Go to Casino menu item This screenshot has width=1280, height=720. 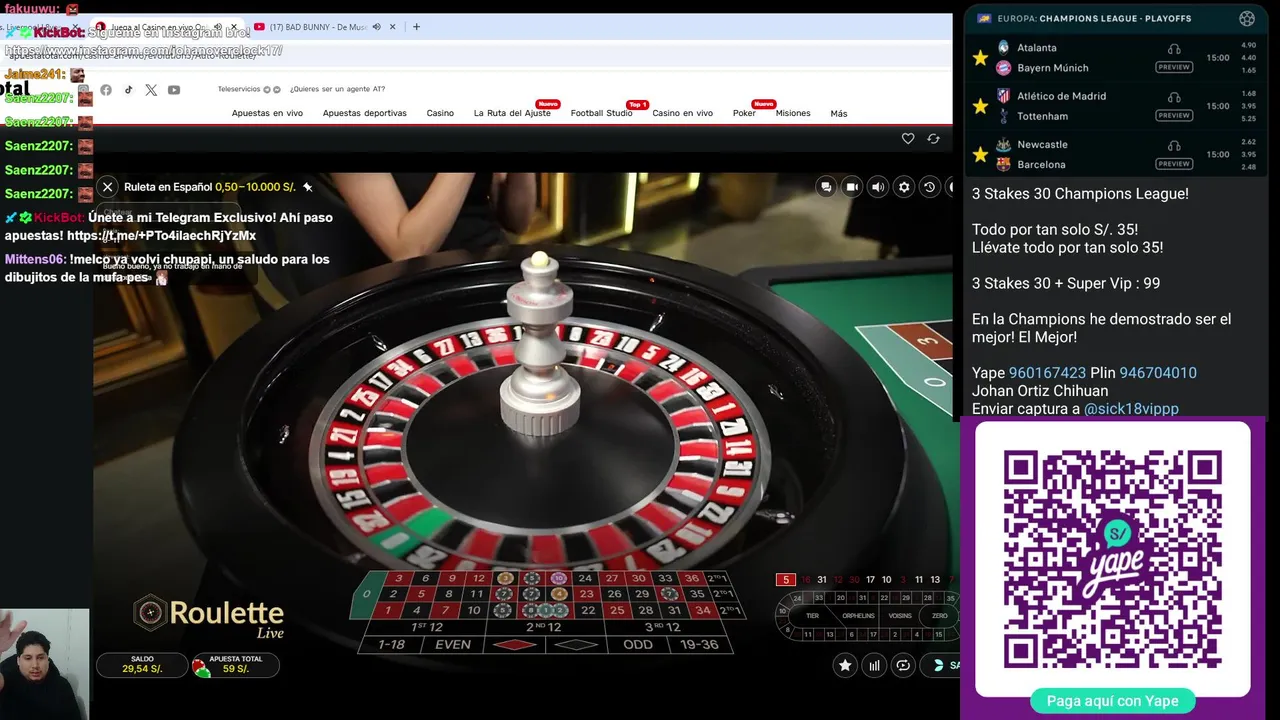tap(440, 113)
